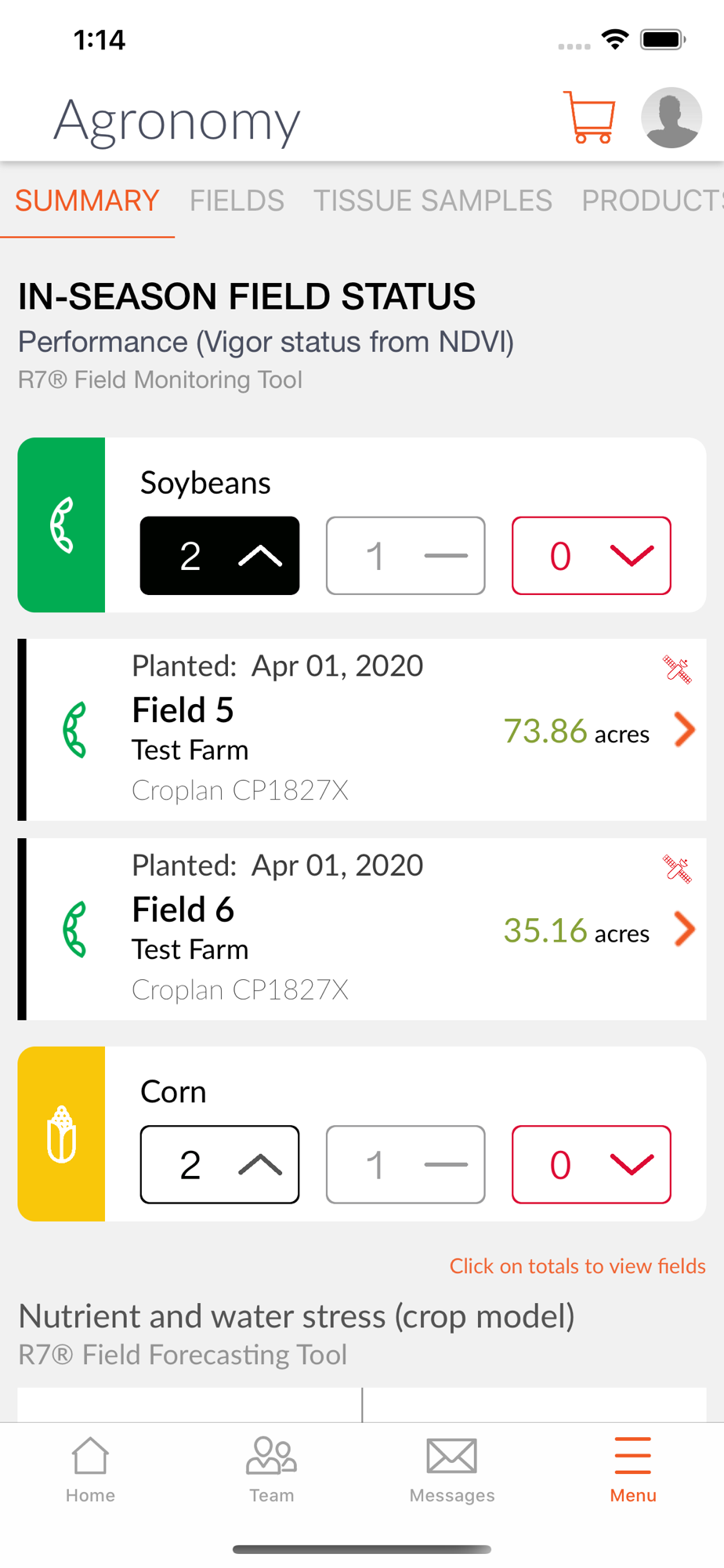Expand Corn declining fields count 0
Viewport: 724px width, 1568px height.
[x=591, y=1165]
